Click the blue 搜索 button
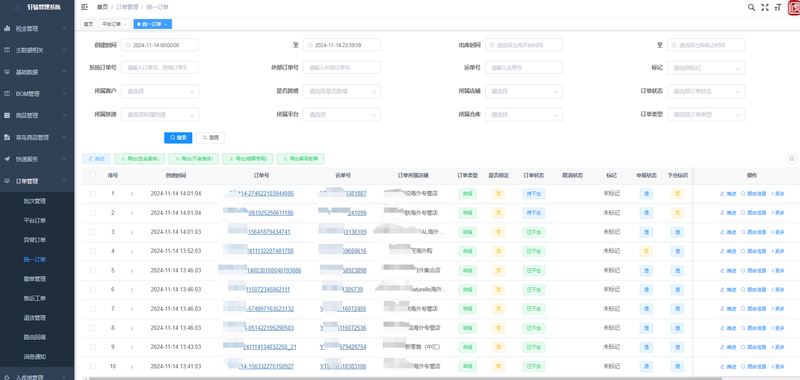 [178, 138]
